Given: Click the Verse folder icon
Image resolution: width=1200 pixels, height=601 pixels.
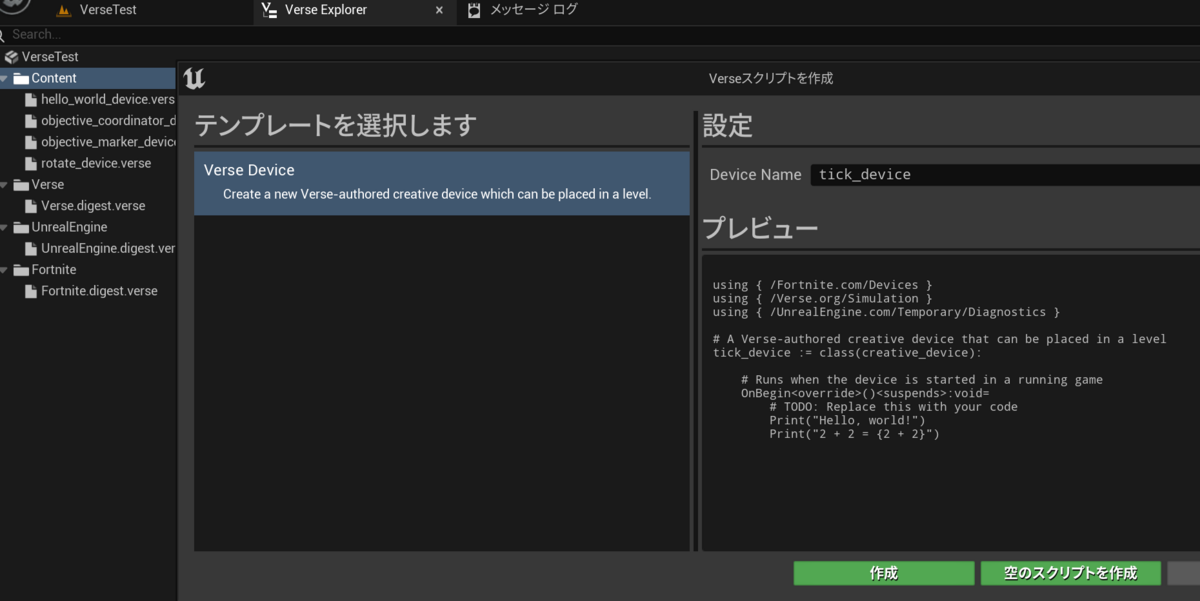Looking at the screenshot, I should point(21,185).
